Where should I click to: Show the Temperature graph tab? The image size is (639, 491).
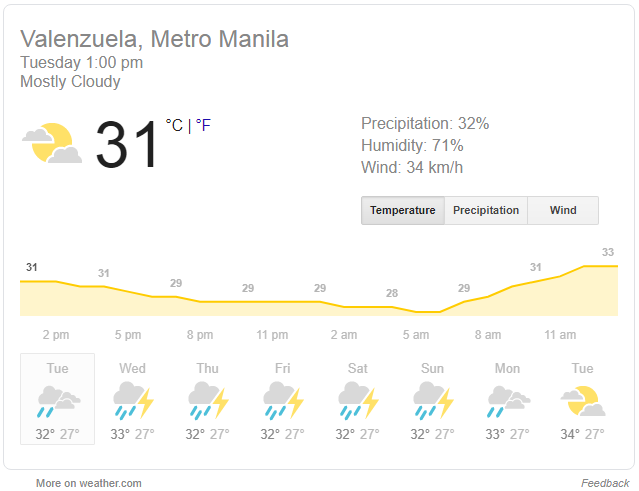click(x=403, y=210)
